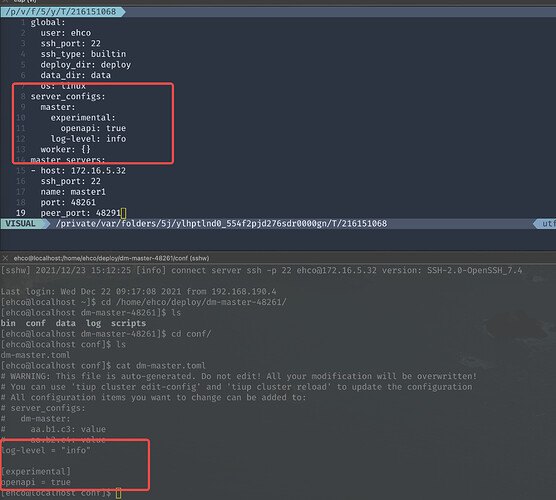Click the line 'ssh_type: builtin'
Image resolution: width=556 pixels, height=500 pixels.
[83, 54]
